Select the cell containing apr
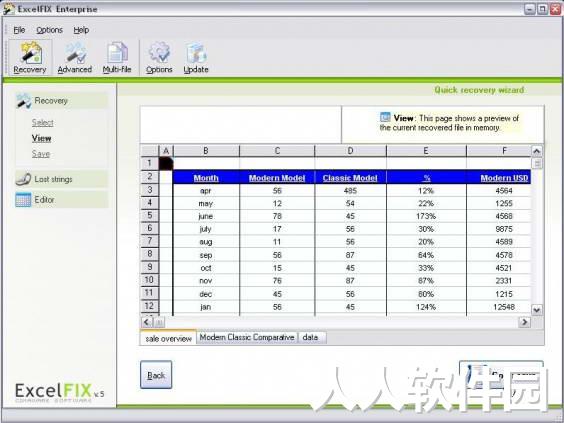Image resolution: width=564 pixels, height=423 pixels. [206, 191]
